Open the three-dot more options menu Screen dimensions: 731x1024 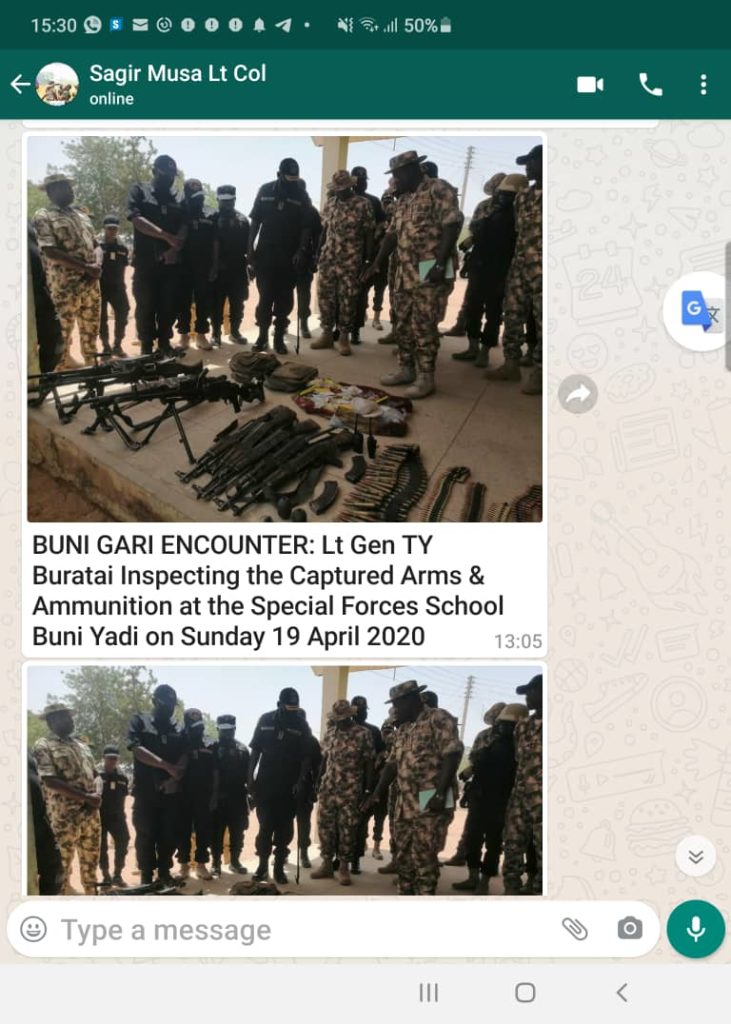pos(703,85)
